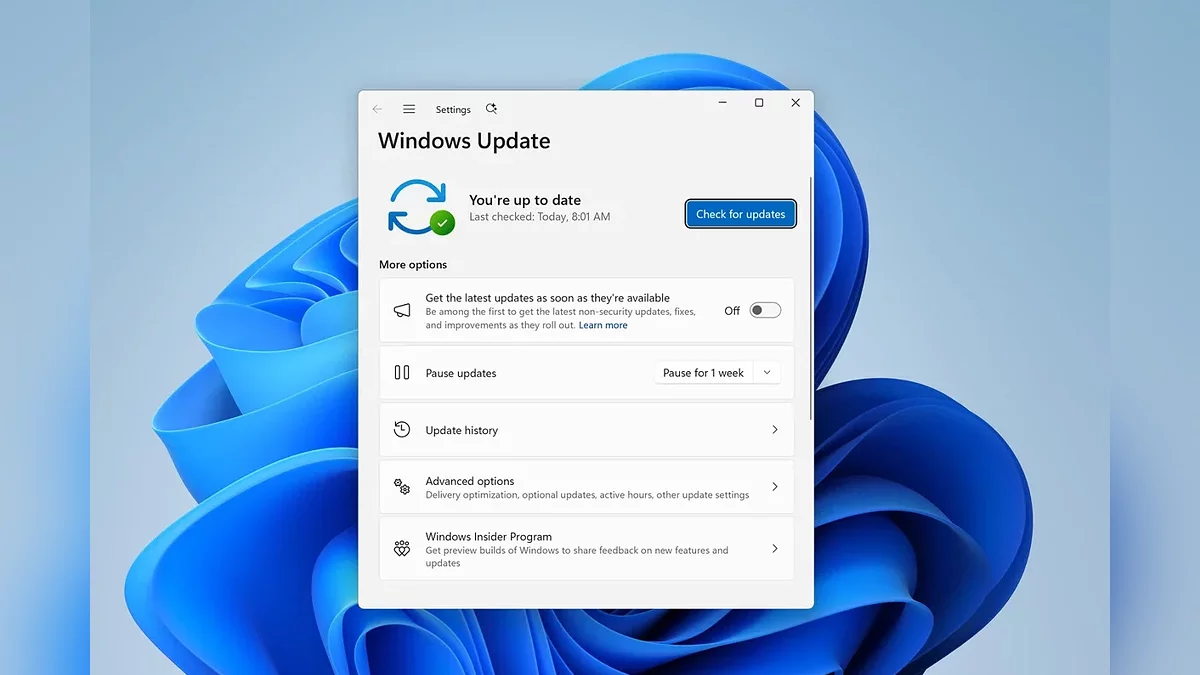Image resolution: width=1200 pixels, height=675 pixels.
Task: Click the search icon beside Settings title
Action: tap(491, 109)
